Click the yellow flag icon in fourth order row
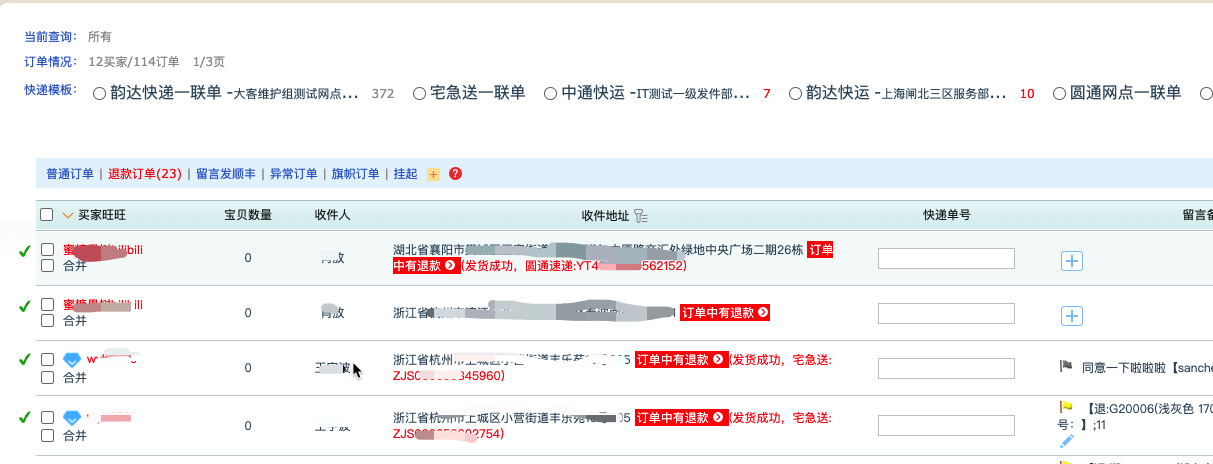The image size is (1213, 464). click(x=1066, y=408)
